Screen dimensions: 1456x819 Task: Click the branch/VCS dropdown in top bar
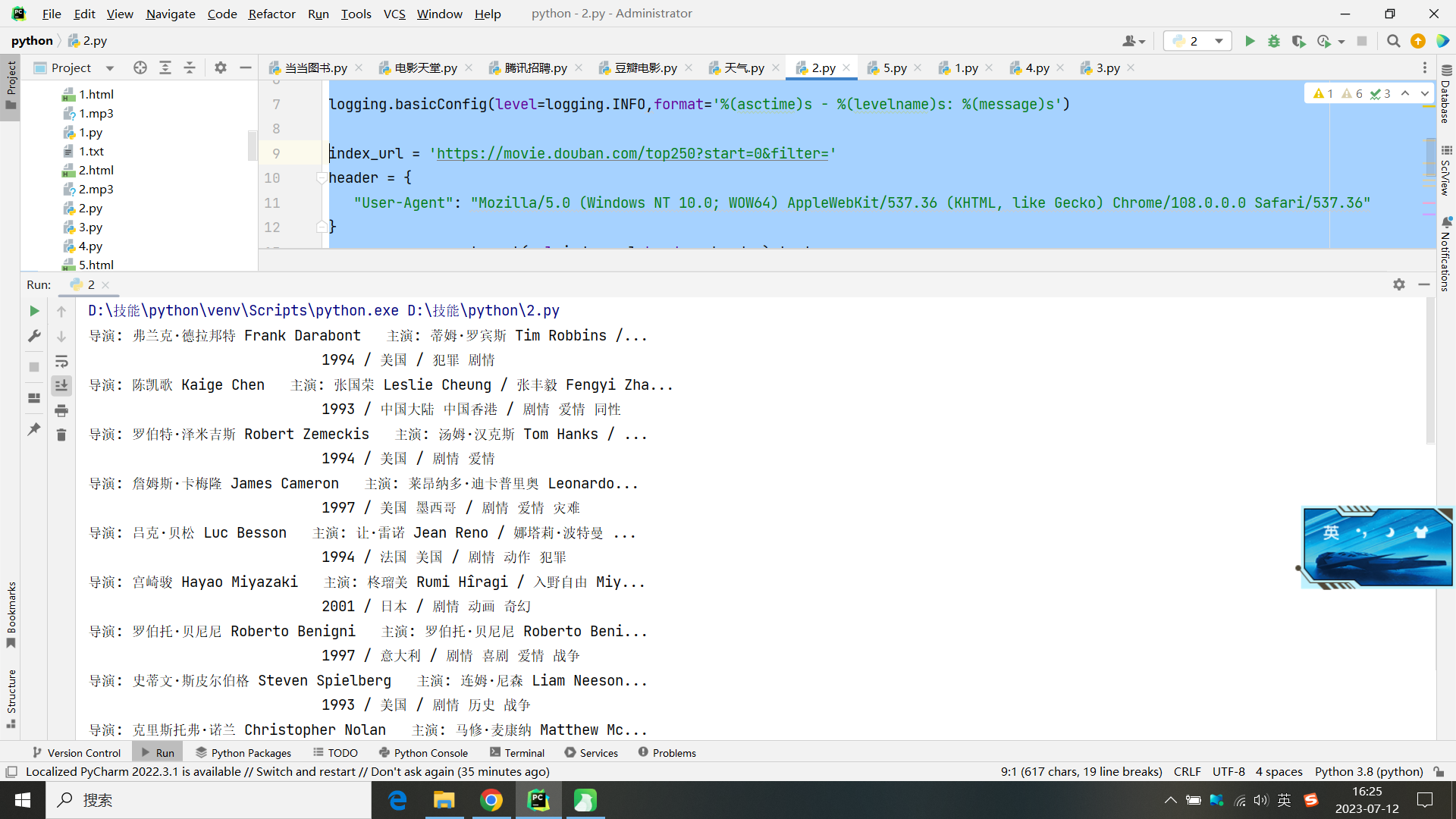point(393,13)
